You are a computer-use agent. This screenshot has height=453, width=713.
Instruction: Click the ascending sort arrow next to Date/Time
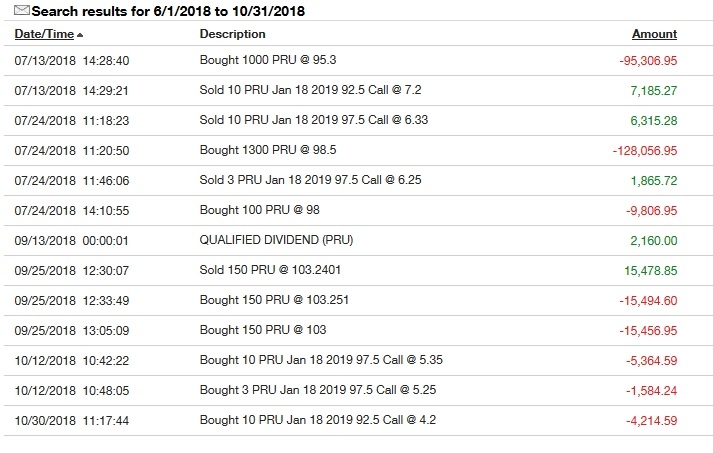80,35
